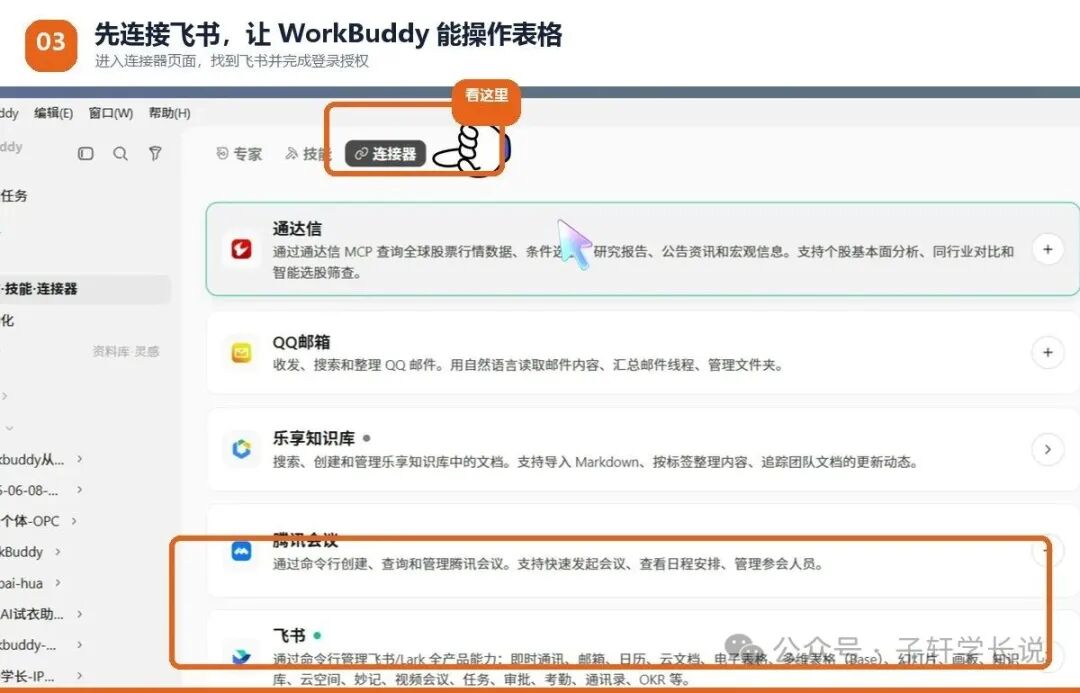
Task: Click the filter funnel icon in sidebar
Action: pos(156,154)
